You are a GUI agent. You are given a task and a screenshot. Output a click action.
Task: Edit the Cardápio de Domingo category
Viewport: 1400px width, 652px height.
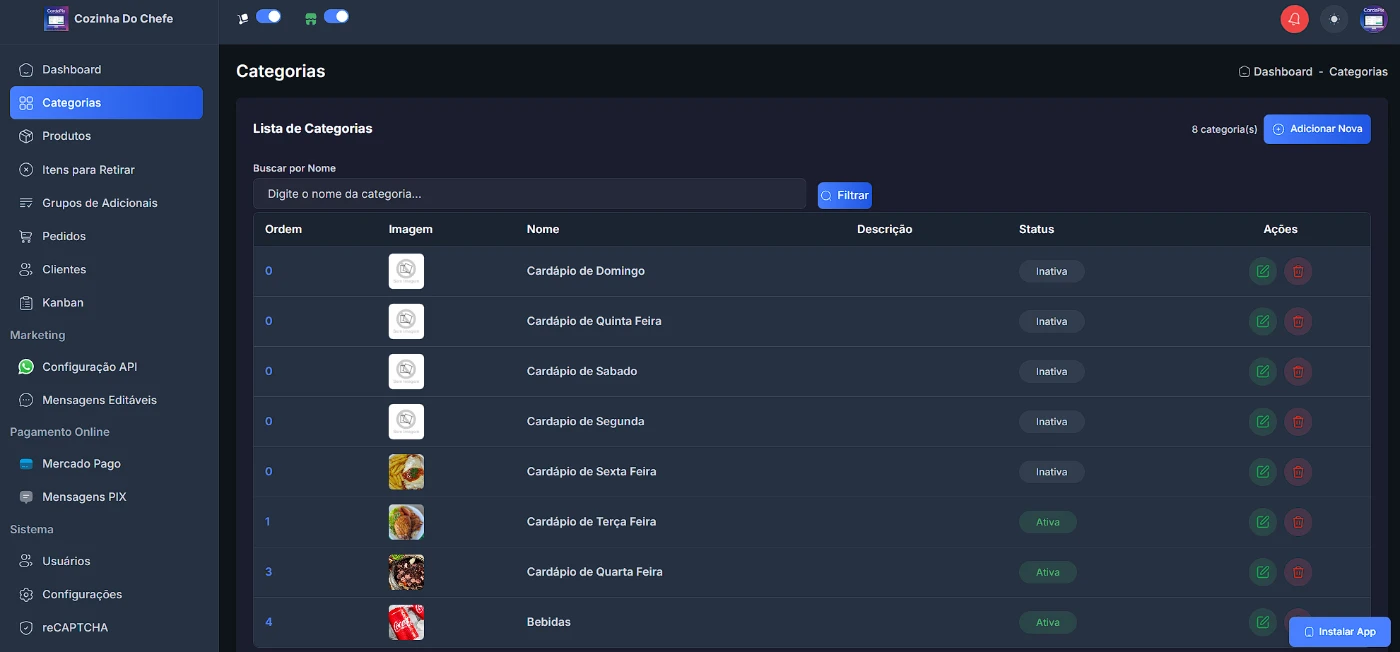pos(1263,271)
